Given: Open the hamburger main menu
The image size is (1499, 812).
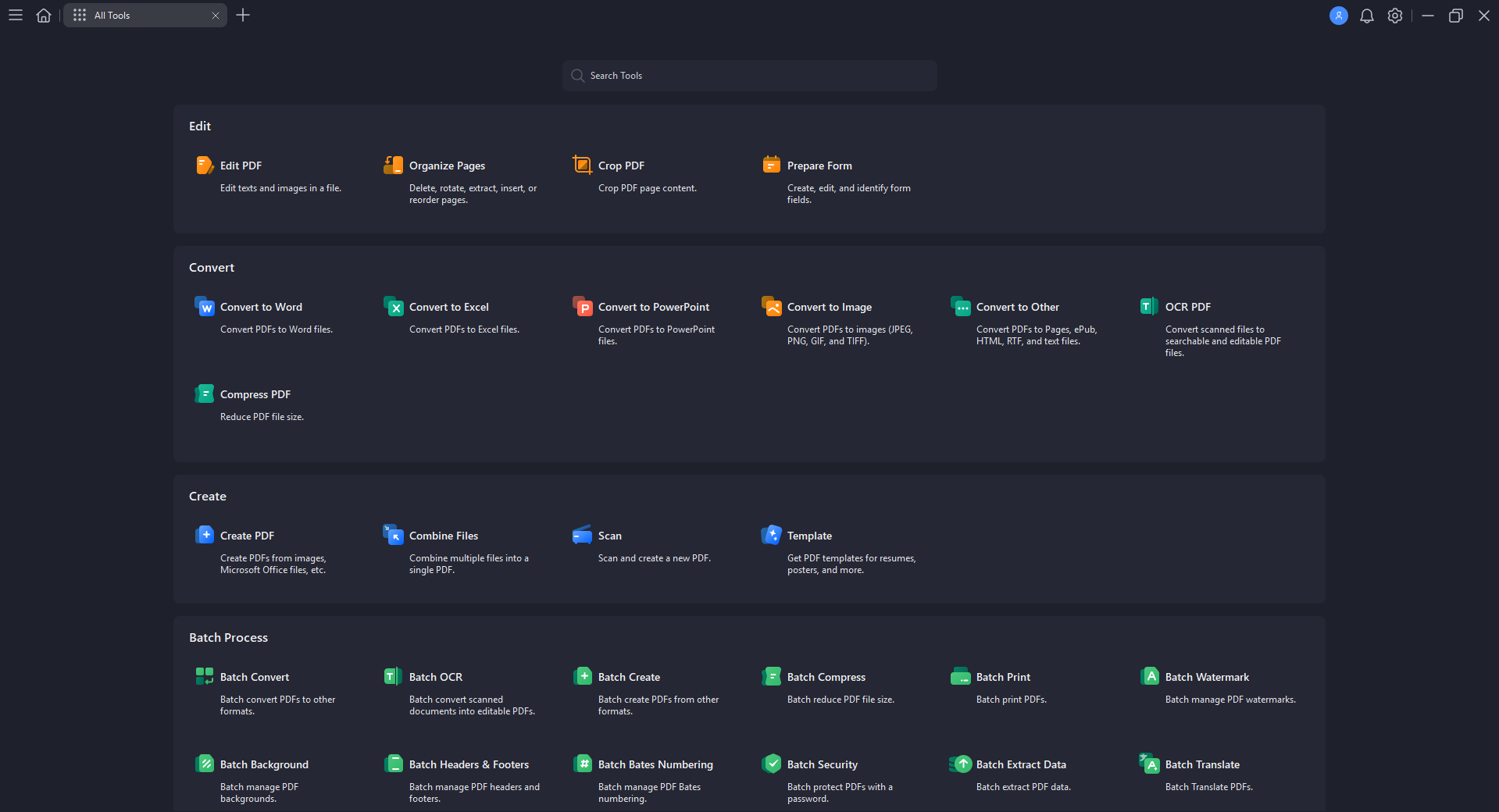Looking at the screenshot, I should coord(16,16).
